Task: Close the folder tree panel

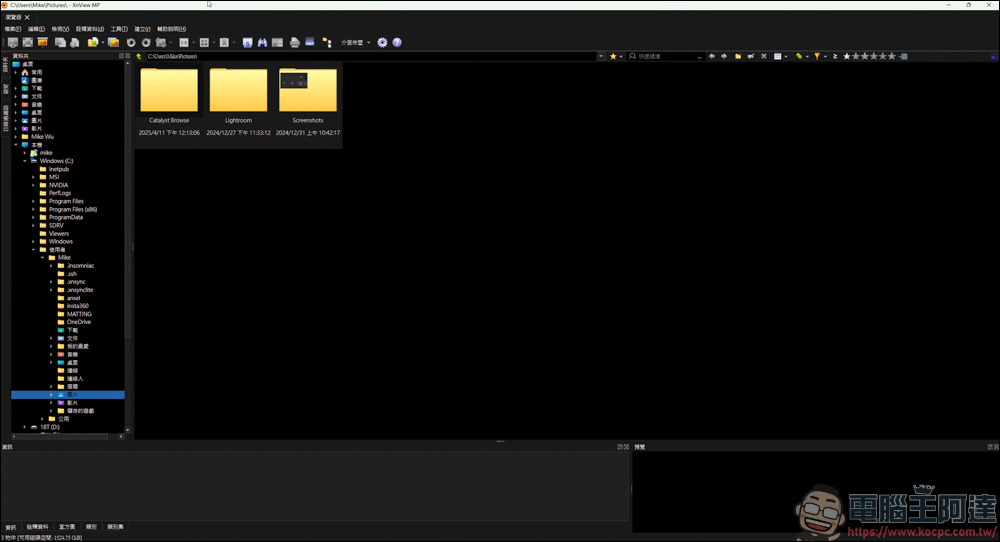Action: tap(128, 56)
